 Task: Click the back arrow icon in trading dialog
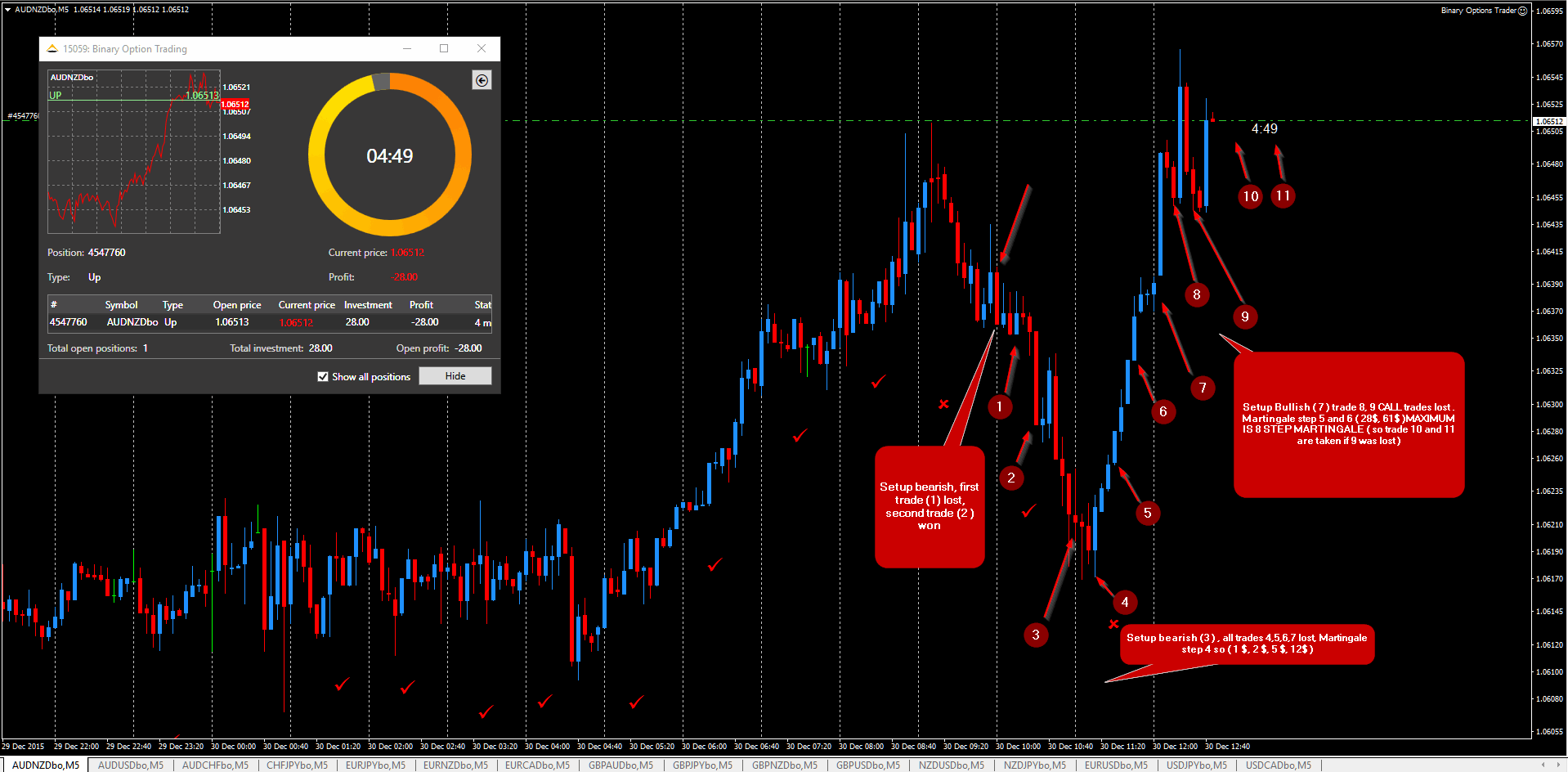(x=482, y=80)
